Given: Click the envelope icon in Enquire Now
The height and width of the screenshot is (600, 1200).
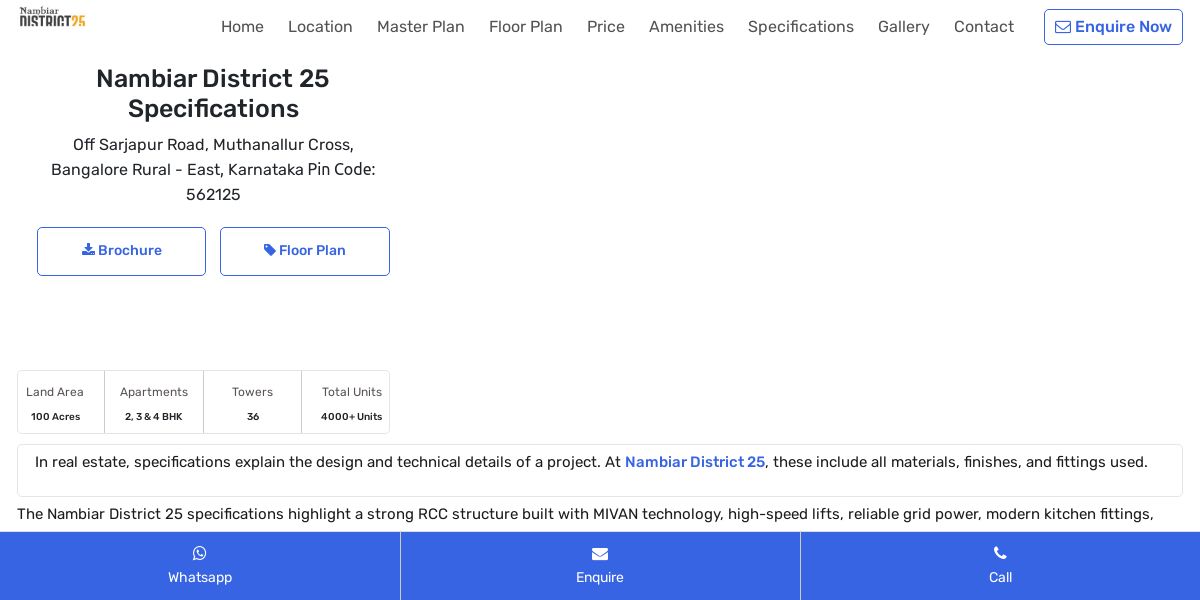Looking at the screenshot, I should (x=1063, y=27).
